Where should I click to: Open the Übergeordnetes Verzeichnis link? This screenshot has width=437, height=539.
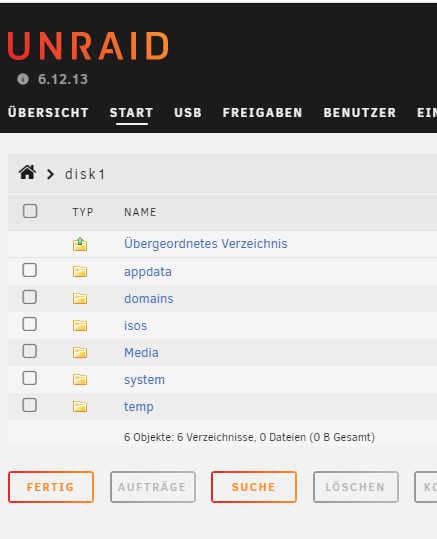[206, 244]
